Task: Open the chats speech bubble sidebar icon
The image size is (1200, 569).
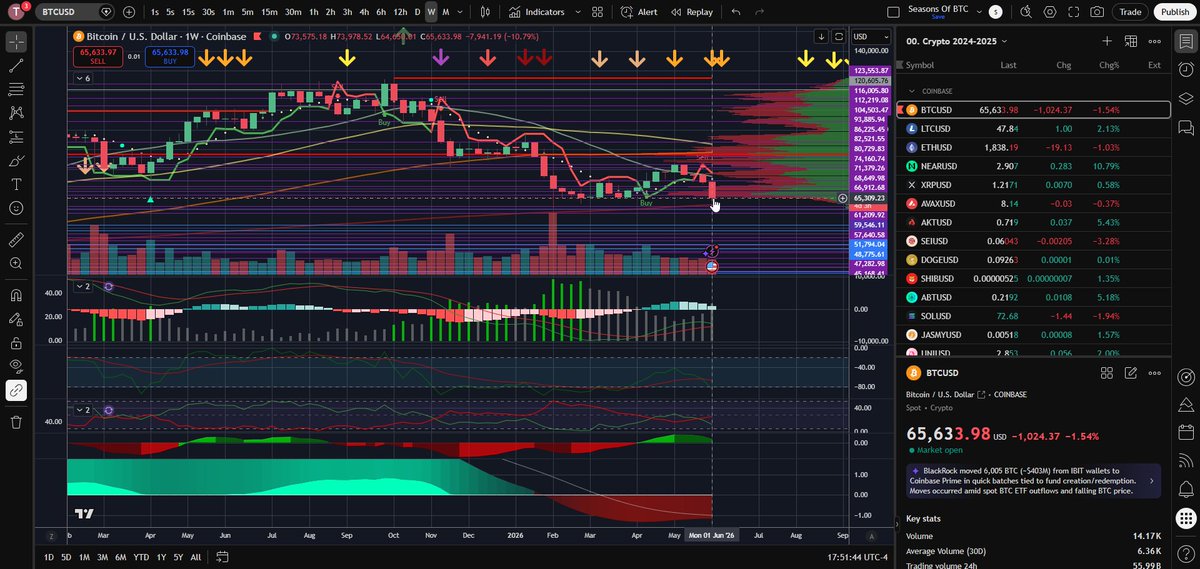Action: [1185, 127]
